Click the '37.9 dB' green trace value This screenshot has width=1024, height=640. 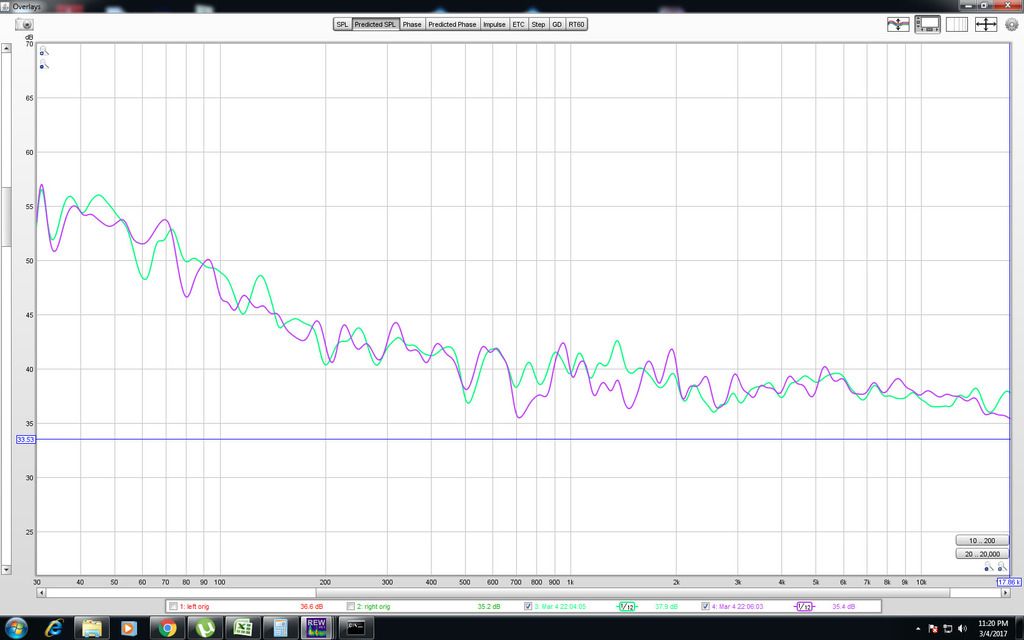[666, 607]
